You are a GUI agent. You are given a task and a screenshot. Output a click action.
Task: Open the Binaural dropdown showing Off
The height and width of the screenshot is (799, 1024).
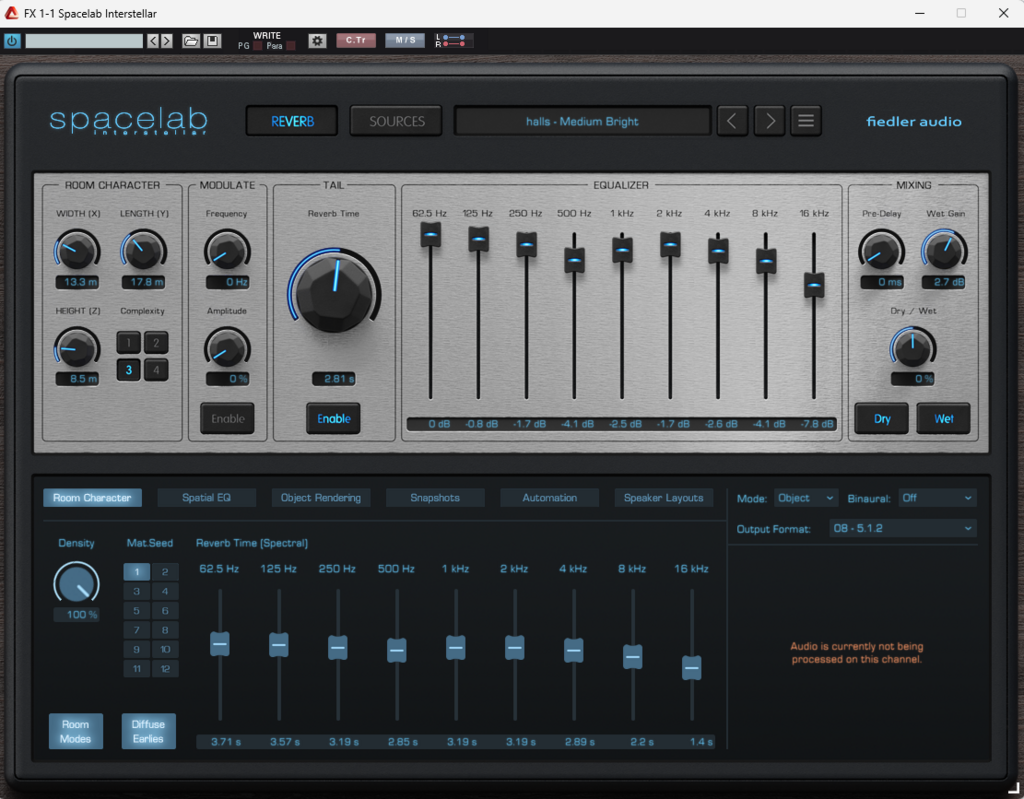click(x=938, y=498)
